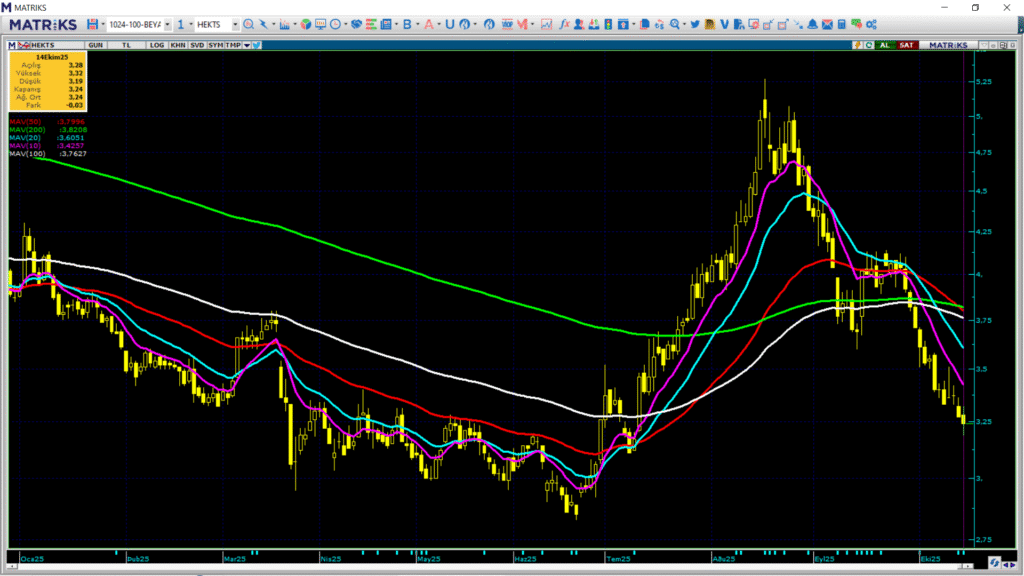Toggle LOG scale on the chart
Viewport: 1024px width, 576px height.
tap(157, 45)
